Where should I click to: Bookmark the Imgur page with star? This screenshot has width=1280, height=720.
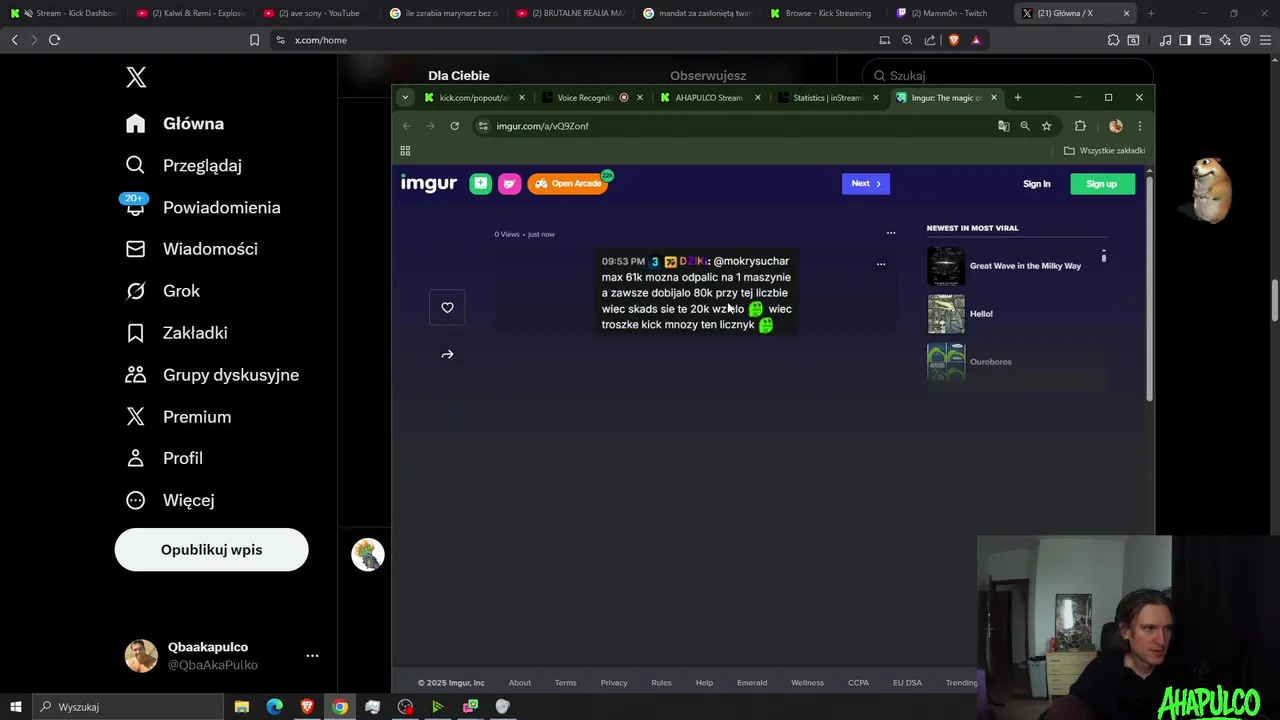pyautogui.click(x=1047, y=126)
